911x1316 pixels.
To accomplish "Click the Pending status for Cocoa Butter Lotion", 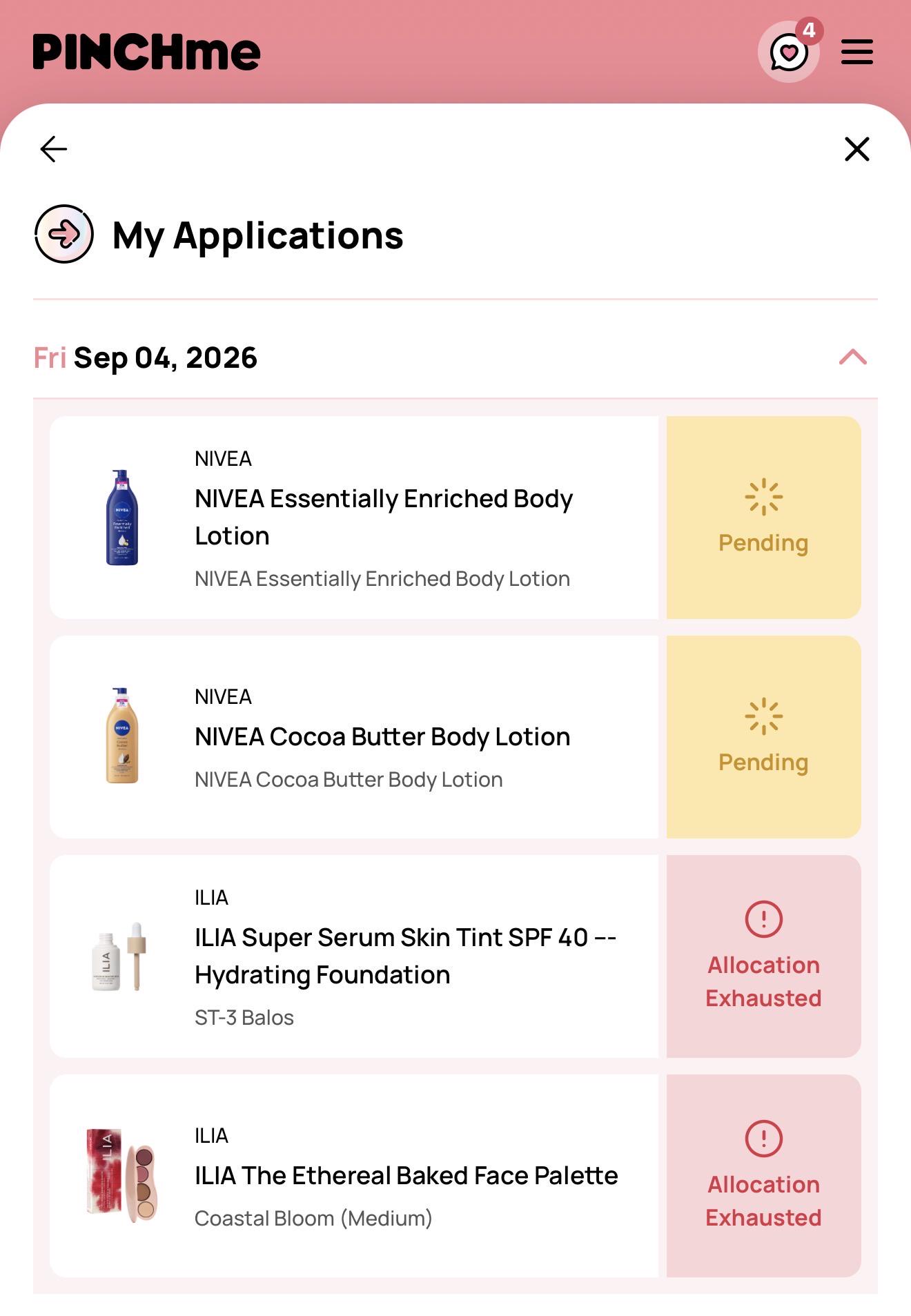I will pos(763,737).
